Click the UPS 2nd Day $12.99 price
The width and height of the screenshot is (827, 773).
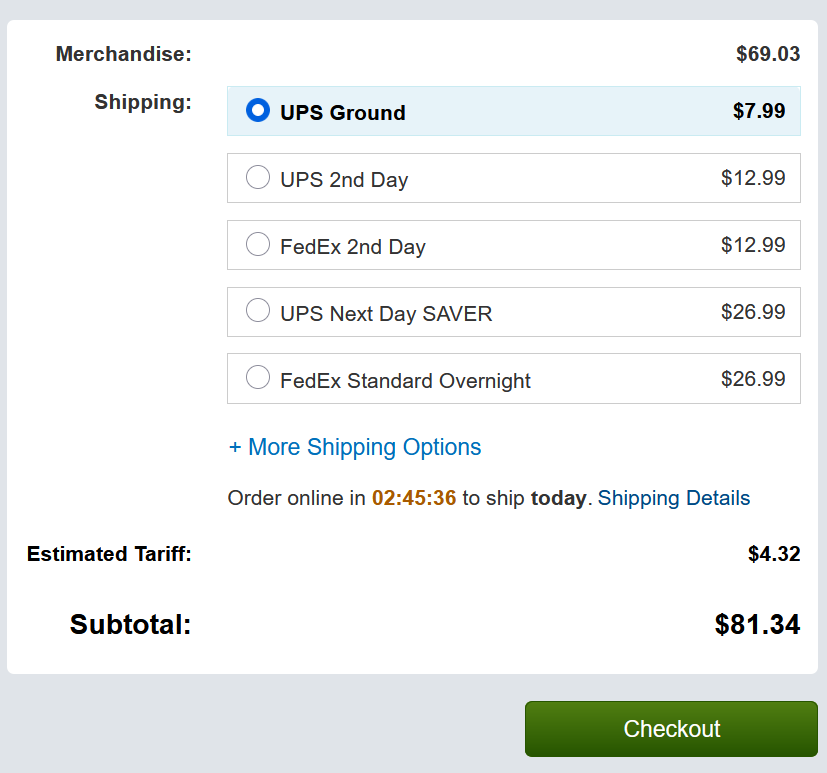(x=753, y=178)
